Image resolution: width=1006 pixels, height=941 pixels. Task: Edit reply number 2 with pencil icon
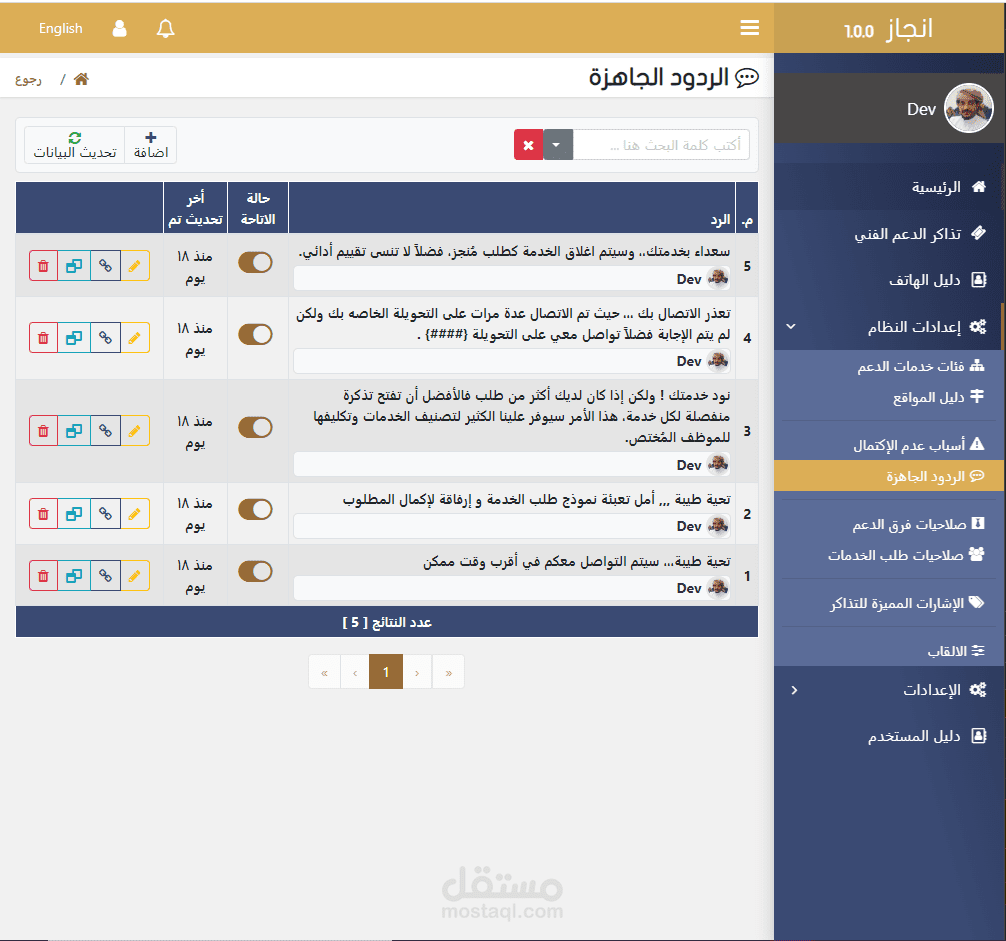coord(135,514)
